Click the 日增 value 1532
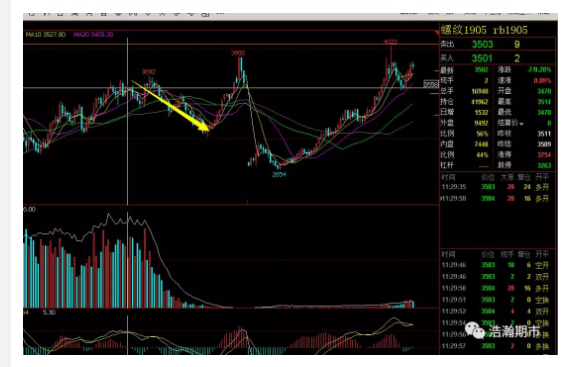Screen dimensions: 568x367 coord(481,112)
